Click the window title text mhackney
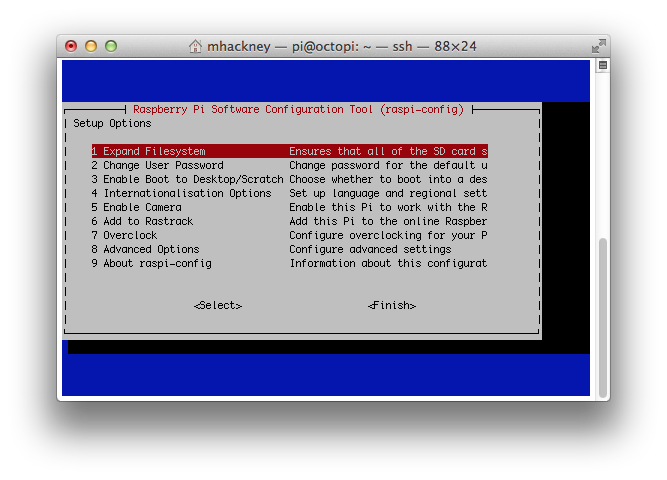The image size is (667, 480). click(x=238, y=46)
